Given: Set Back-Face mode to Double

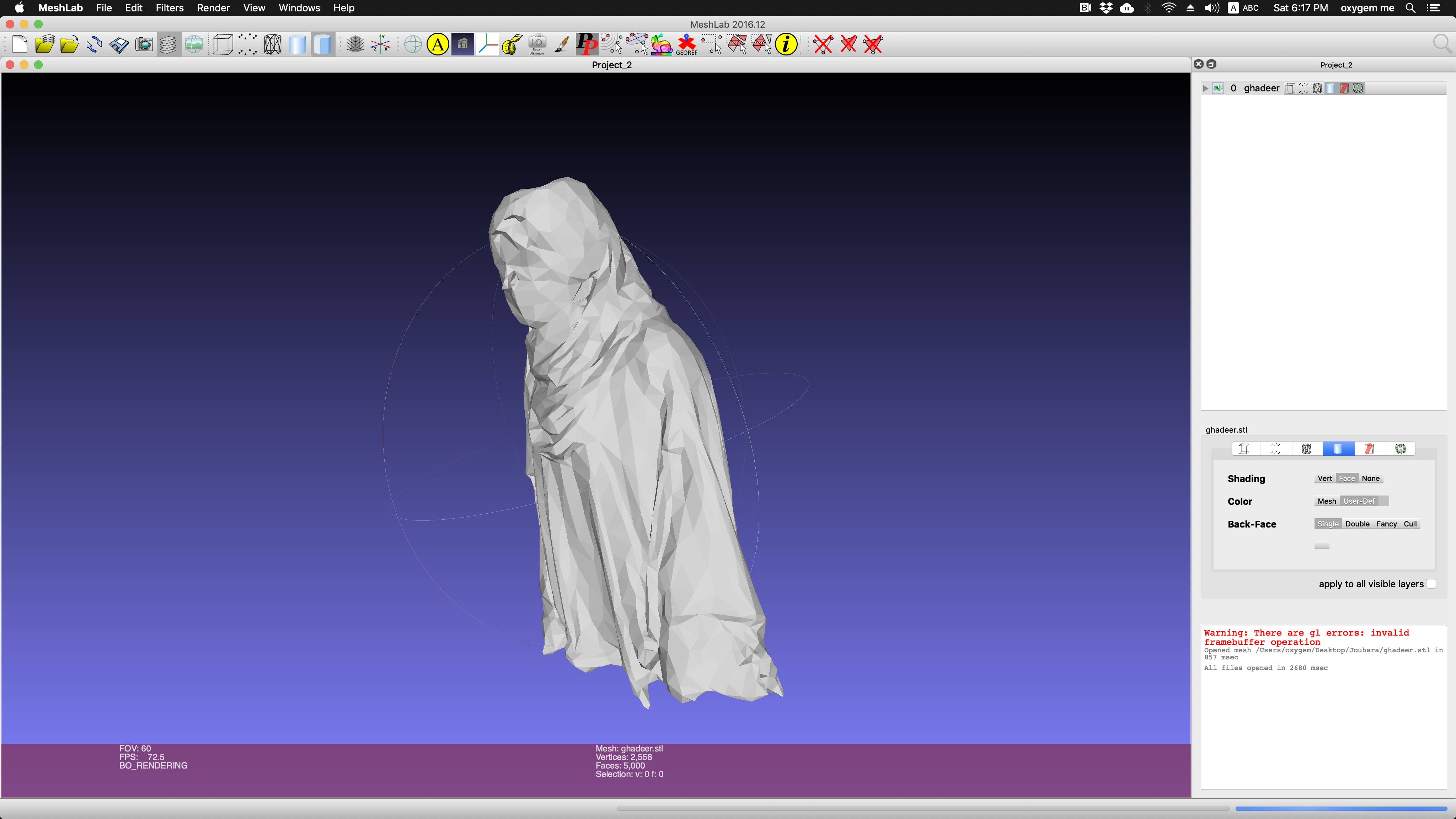Looking at the screenshot, I should [1357, 524].
